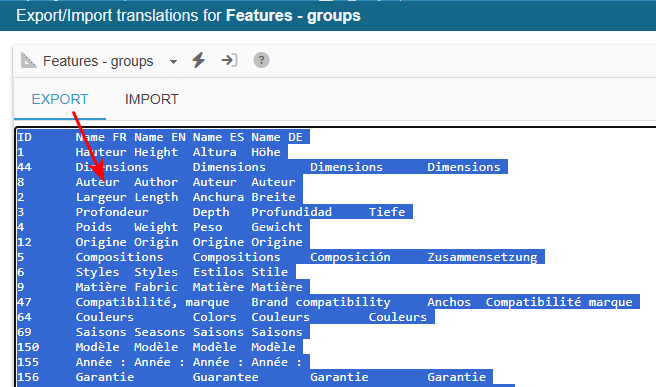
Task: Click 'Depth' in row 3
Action: (x=211, y=213)
